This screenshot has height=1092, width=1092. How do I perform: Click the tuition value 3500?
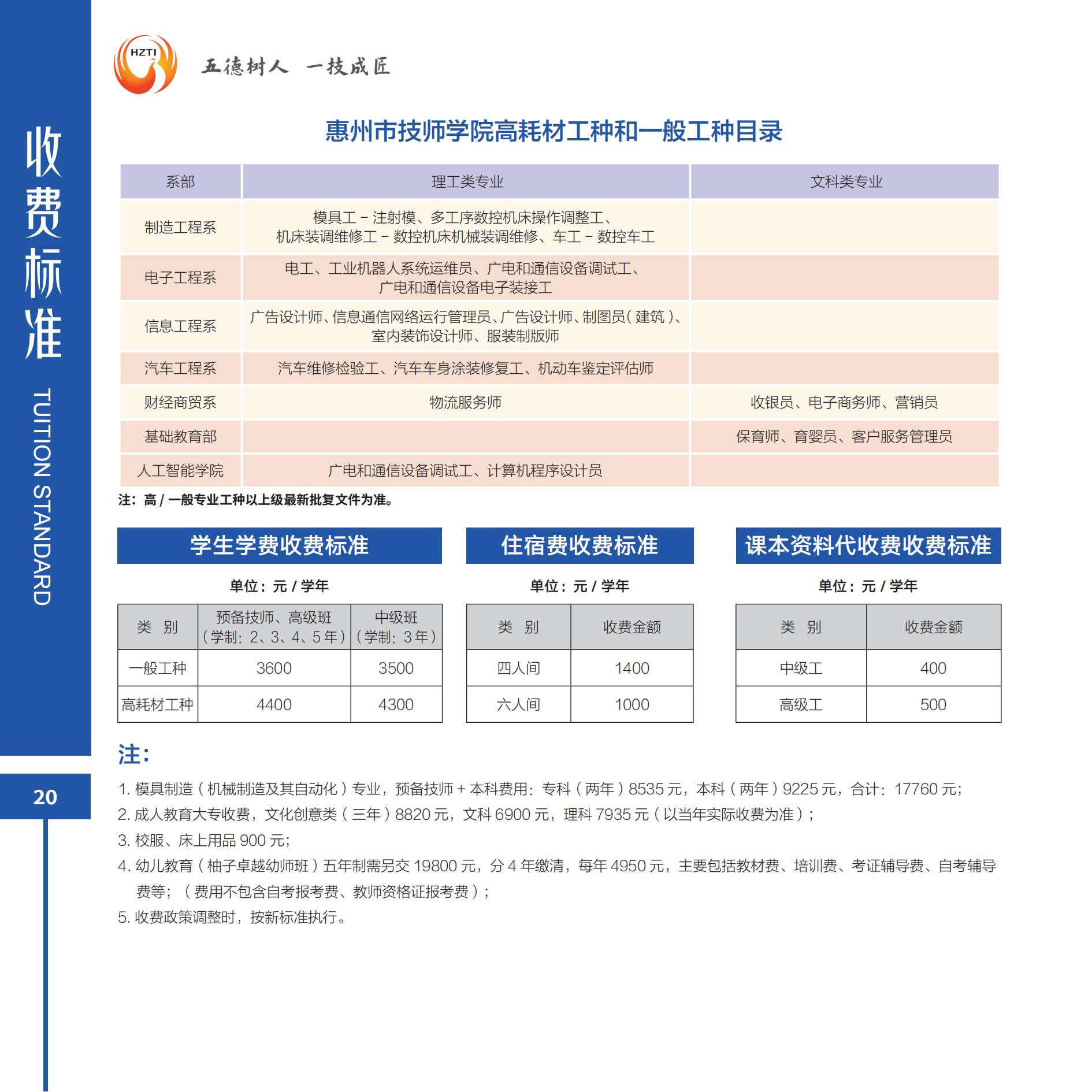396,668
